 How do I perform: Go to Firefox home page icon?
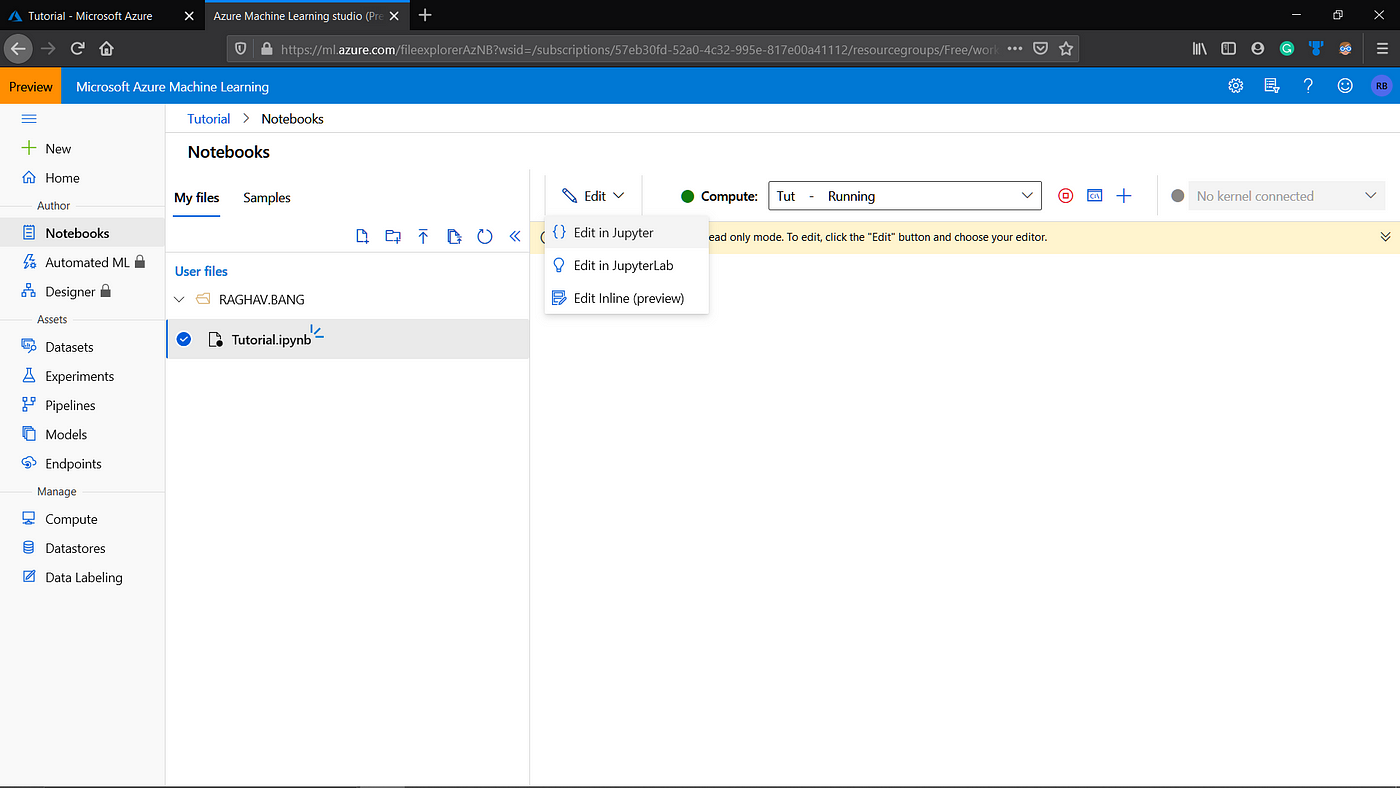pos(106,48)
